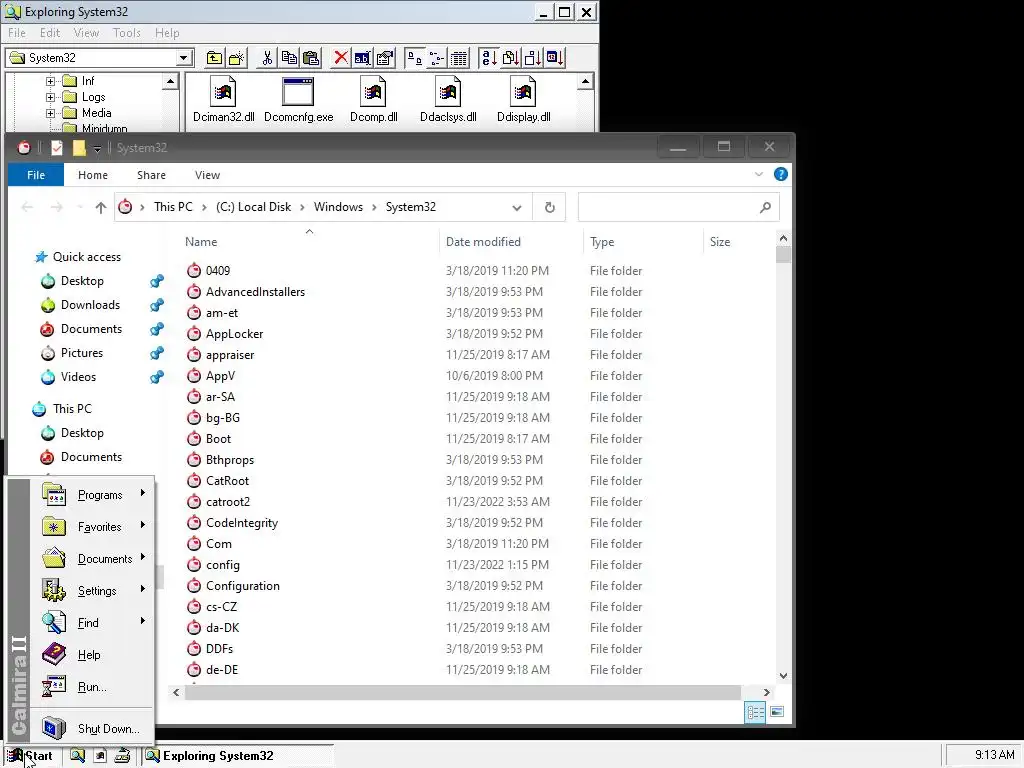The width and height of the screenshot is (1024, 768).
Task: Click the (C:) Local Disk breadcrumb
Action: pyautogui.click(x=253, y=207)
